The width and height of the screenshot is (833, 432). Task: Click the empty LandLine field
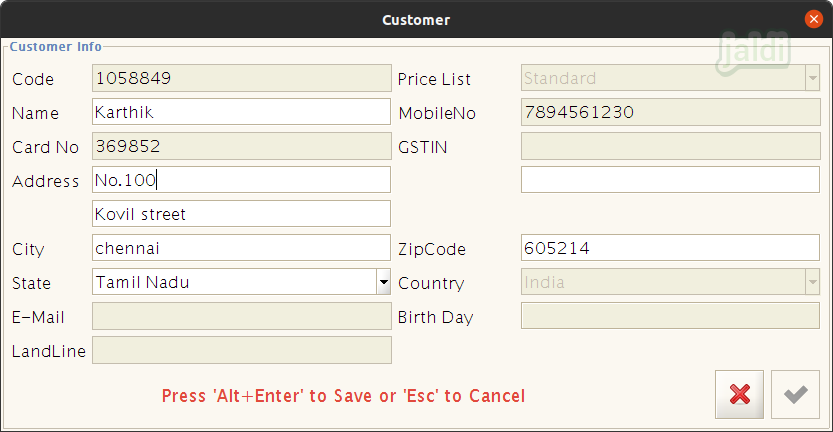(242, 350)
